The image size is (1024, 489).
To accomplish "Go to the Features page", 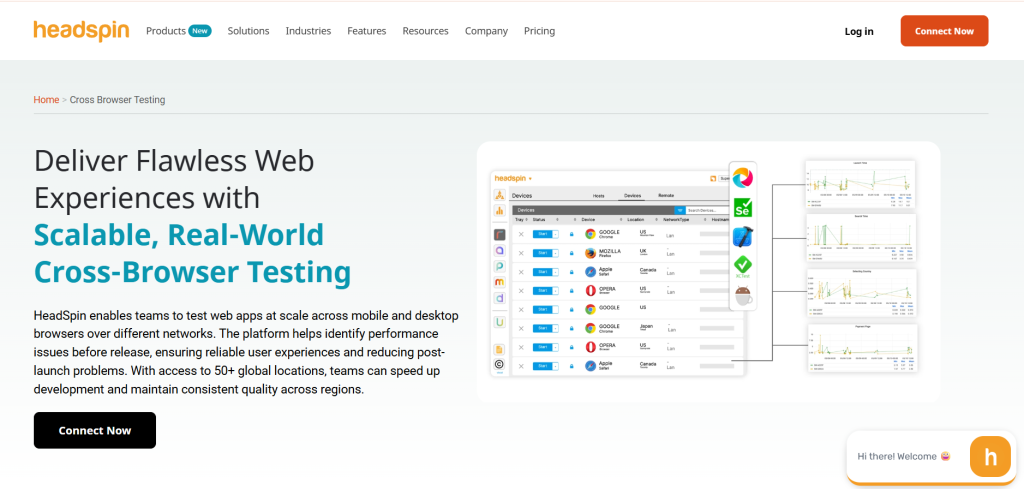I will pos(366,31).
